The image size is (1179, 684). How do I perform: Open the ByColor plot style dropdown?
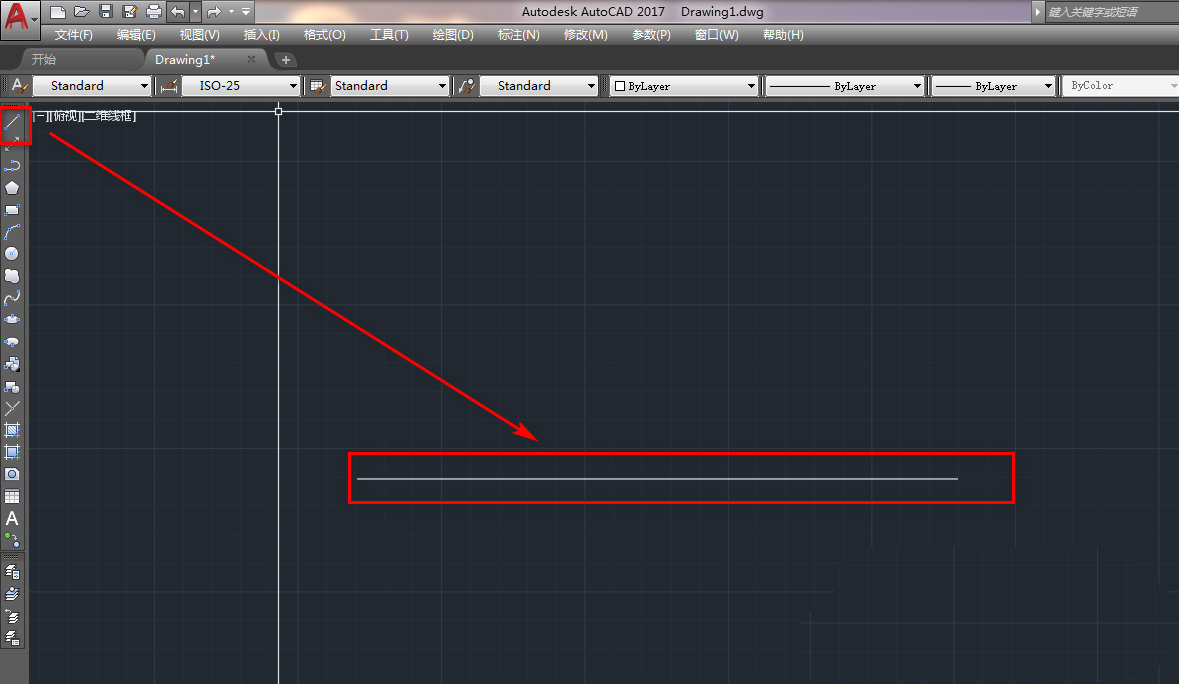[1121, 86]
